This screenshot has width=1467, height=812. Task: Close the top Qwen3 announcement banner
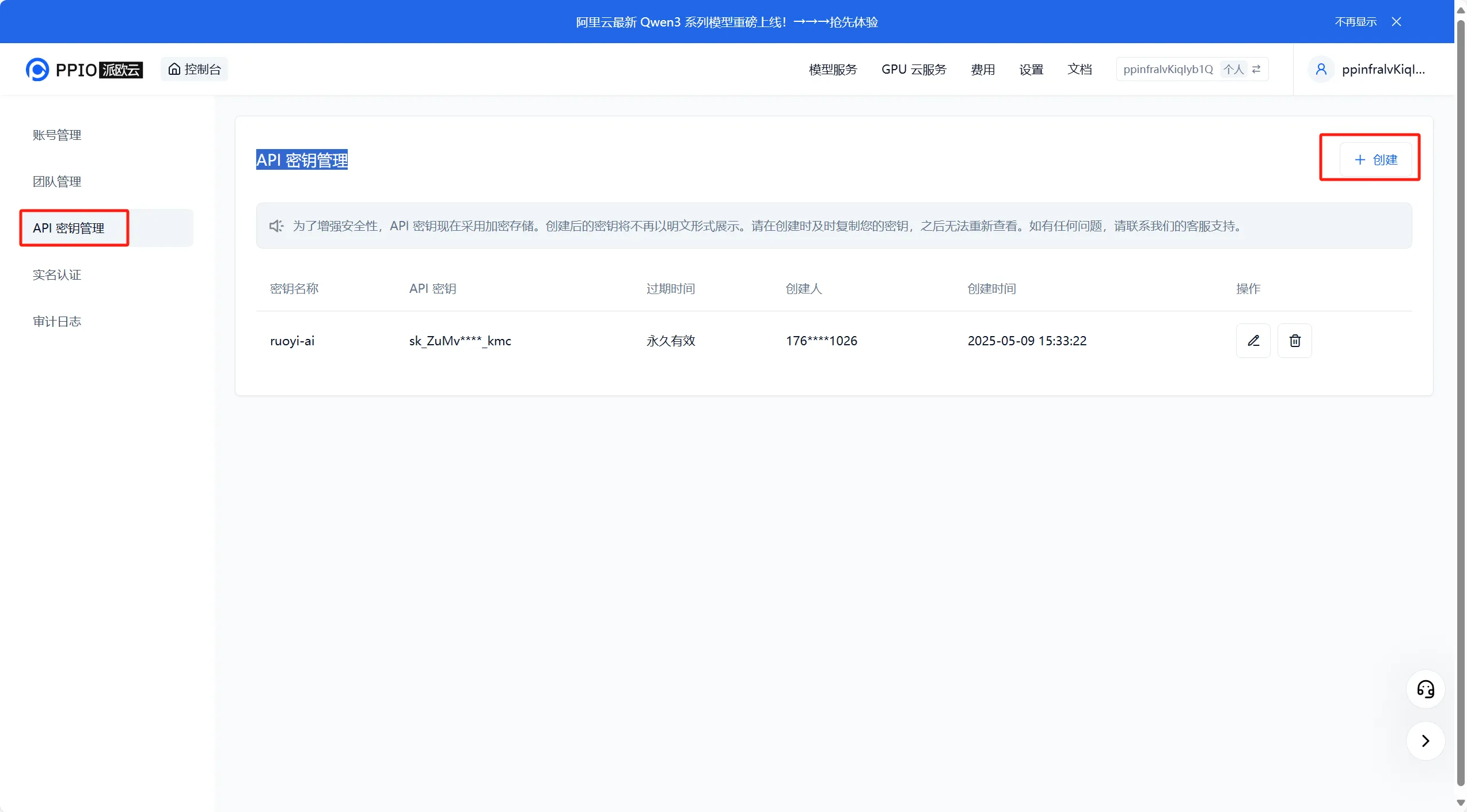[x=1396, y=22]
